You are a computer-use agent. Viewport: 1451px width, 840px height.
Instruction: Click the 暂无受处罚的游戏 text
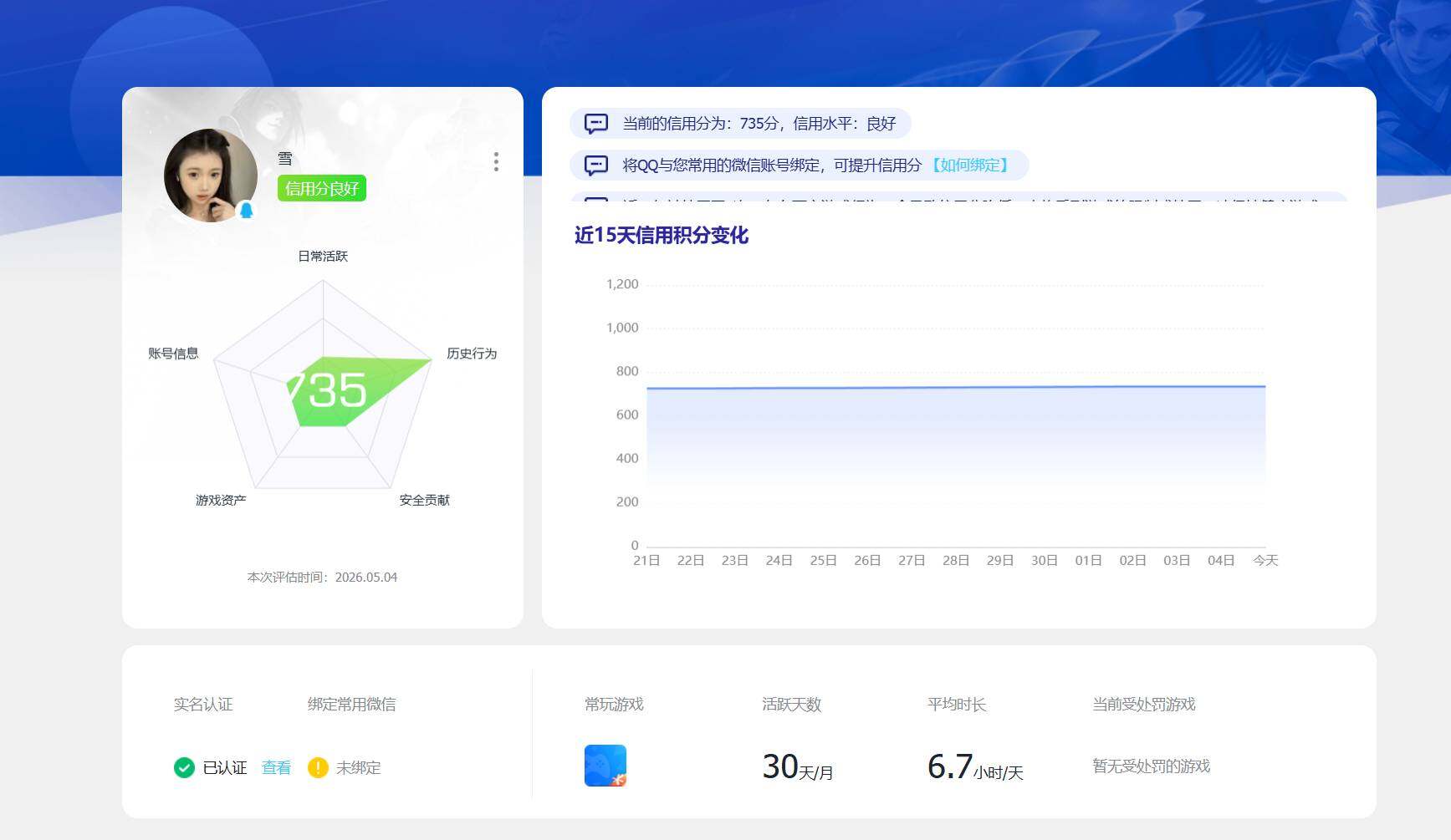1151,766
